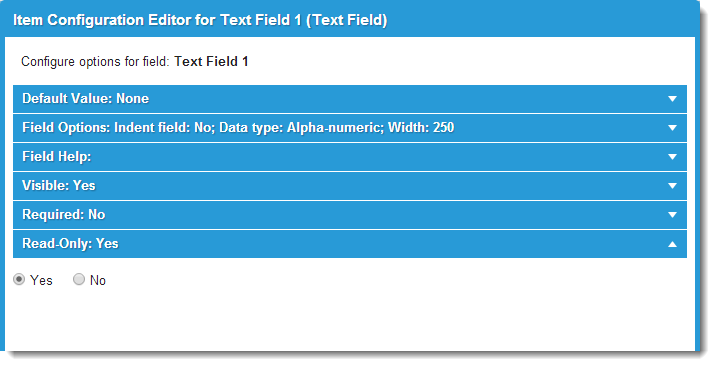Select the Yes radio button

click(x=19, y=279)
